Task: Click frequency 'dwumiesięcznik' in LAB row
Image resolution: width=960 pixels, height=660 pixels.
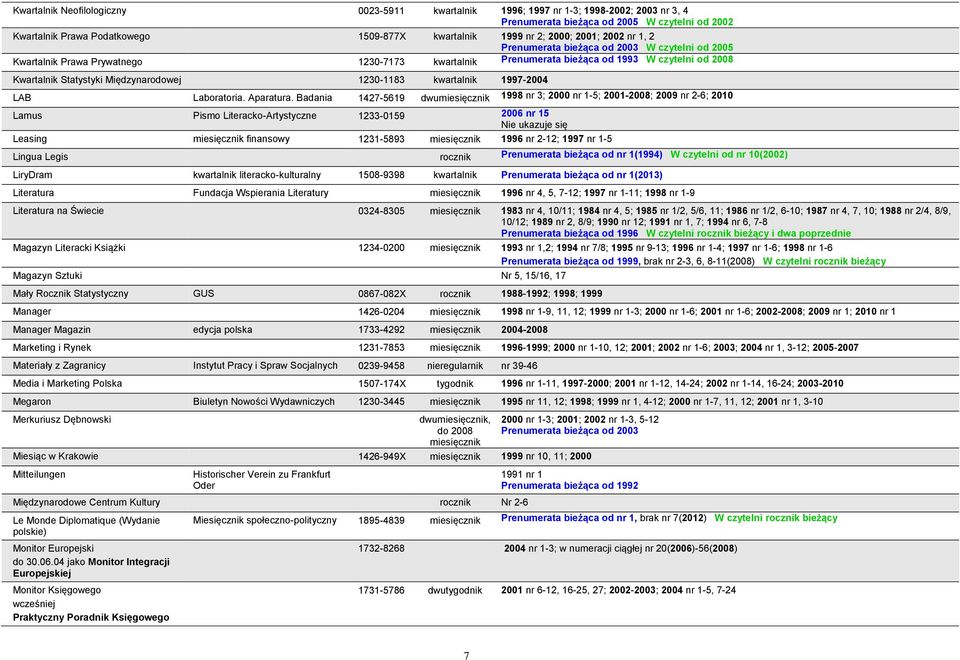Action: [x=455, y=98]
